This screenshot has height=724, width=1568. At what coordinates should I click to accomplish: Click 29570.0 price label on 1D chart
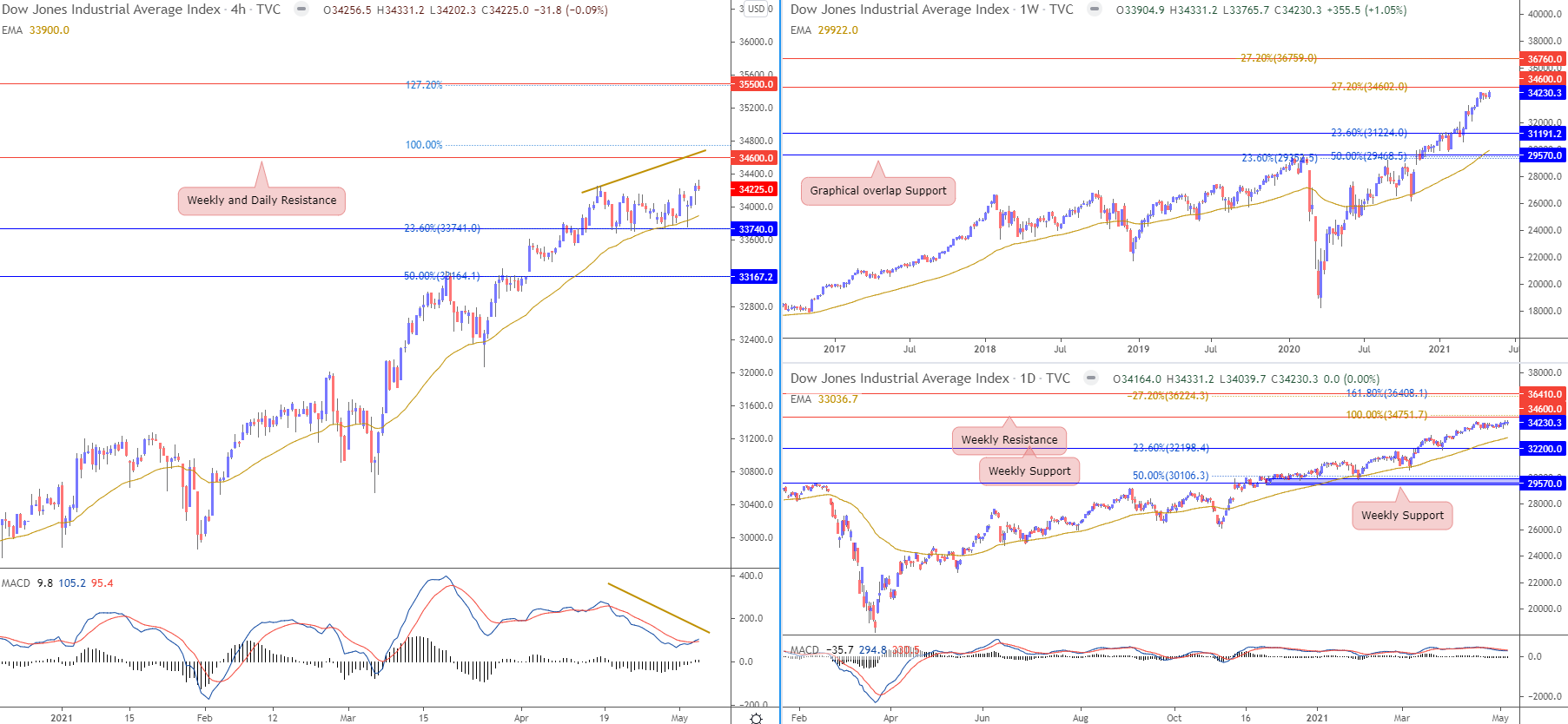pyautogui.click(x=1545, y=484)
